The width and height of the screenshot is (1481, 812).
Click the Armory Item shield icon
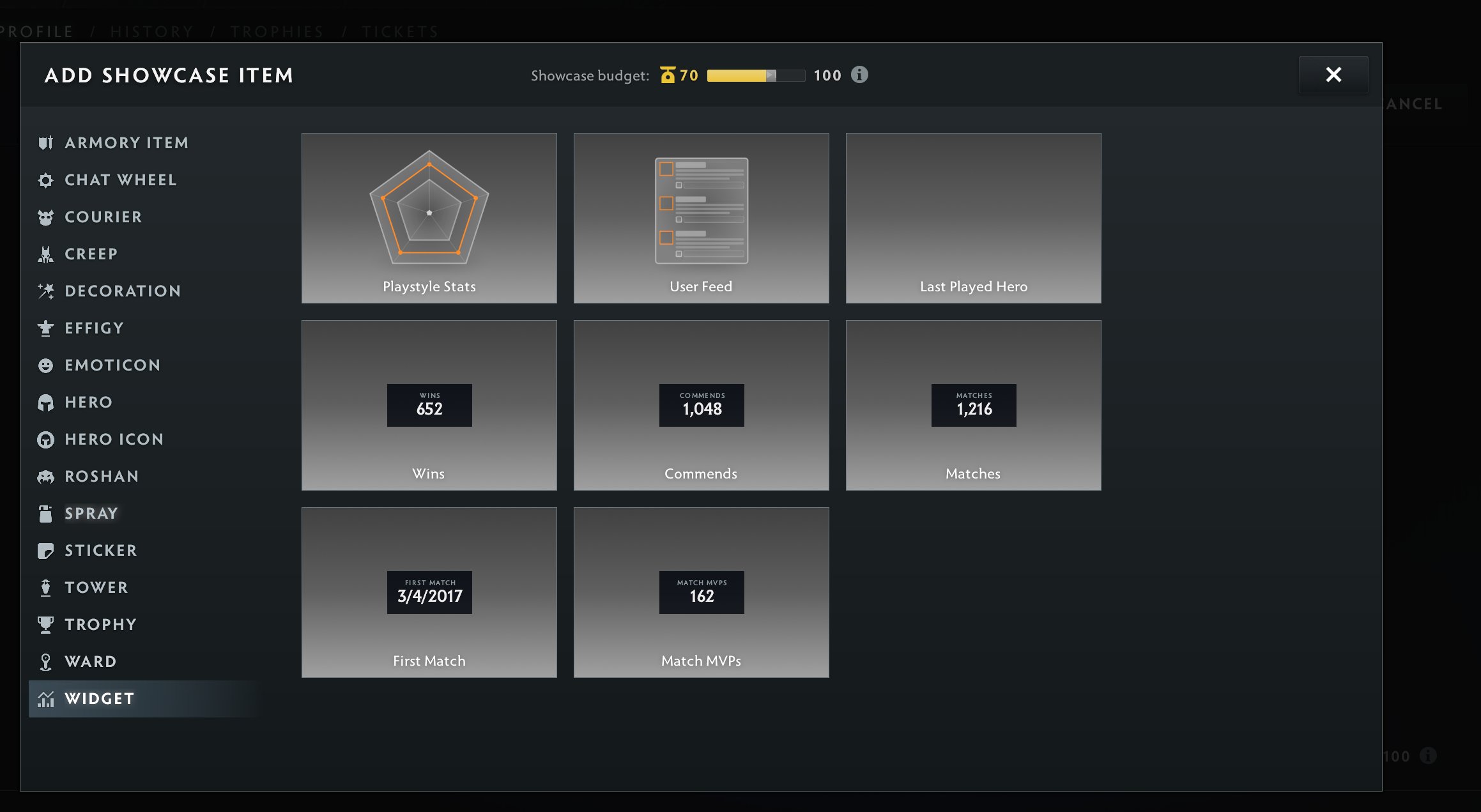(45, 143)
